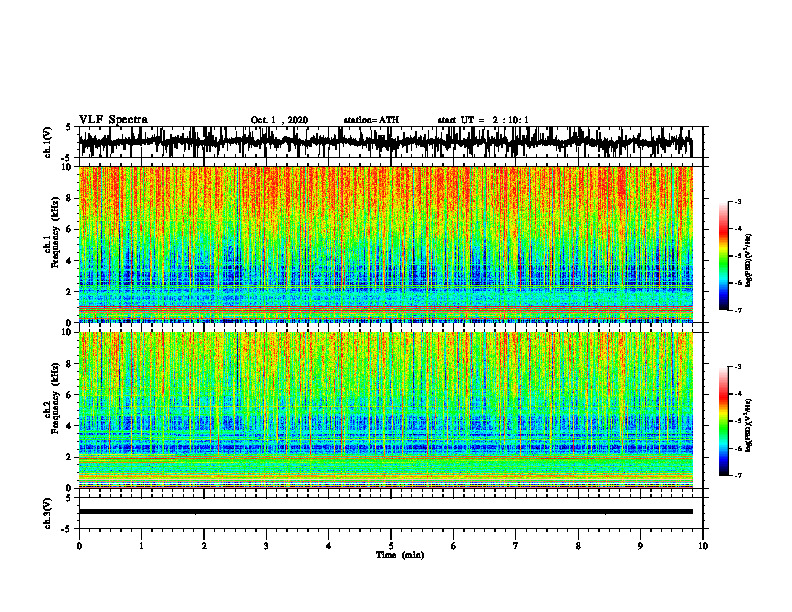Viewport: 792px width, 612px height.
Task: Click the ch.2 frequency tick "6"
Action: pos(69,395)
